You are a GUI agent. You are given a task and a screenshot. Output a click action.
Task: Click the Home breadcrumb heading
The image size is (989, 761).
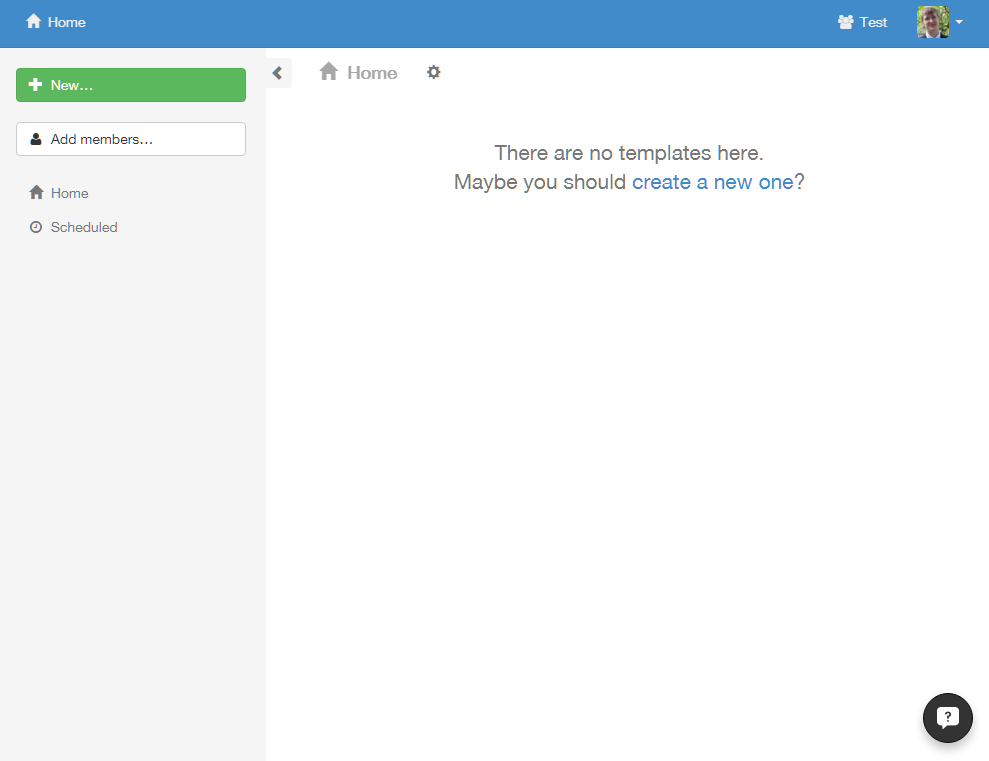coord(358,73)
